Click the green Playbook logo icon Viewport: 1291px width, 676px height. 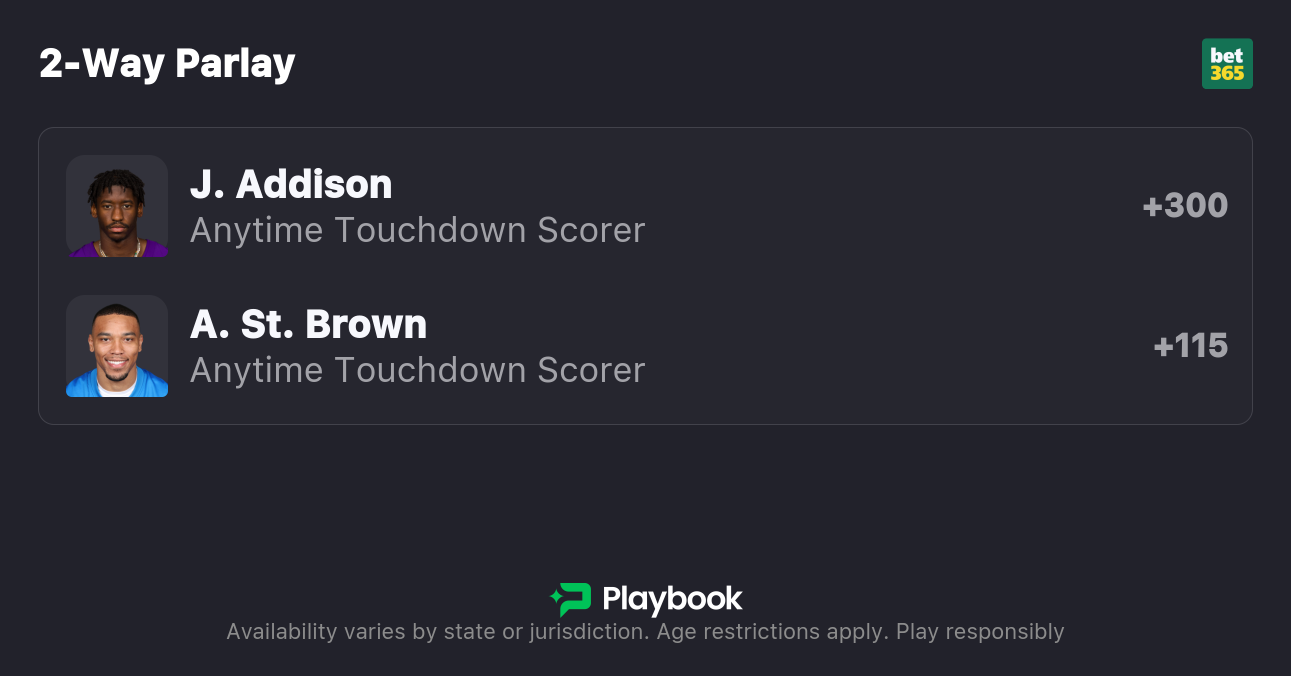click(575, 599)
